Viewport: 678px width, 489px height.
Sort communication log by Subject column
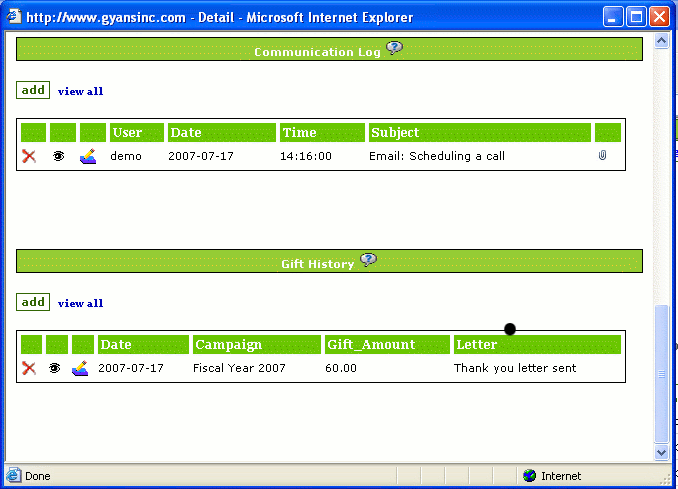click(395, 133)
